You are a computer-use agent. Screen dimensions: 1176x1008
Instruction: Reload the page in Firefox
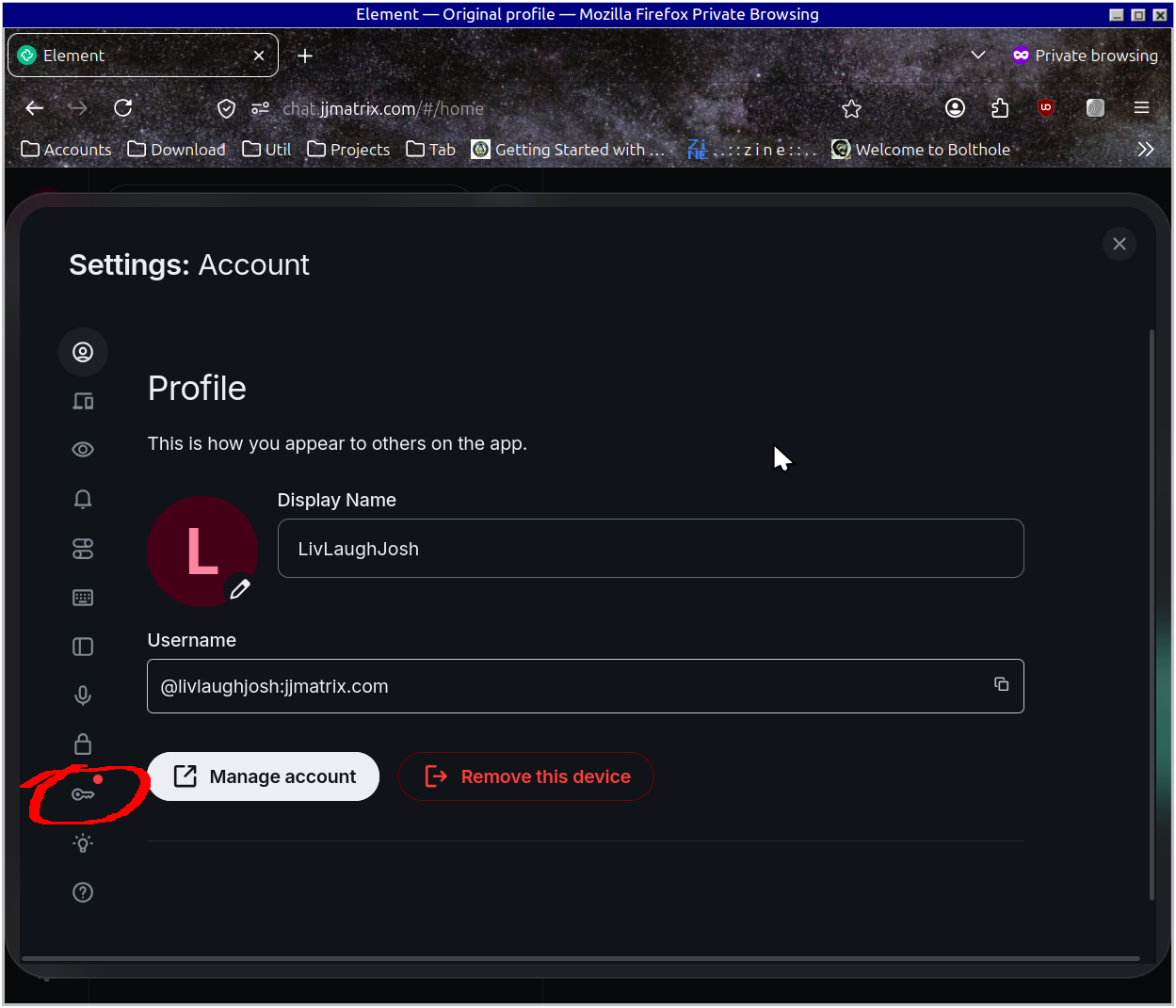[x=123, y=108]
